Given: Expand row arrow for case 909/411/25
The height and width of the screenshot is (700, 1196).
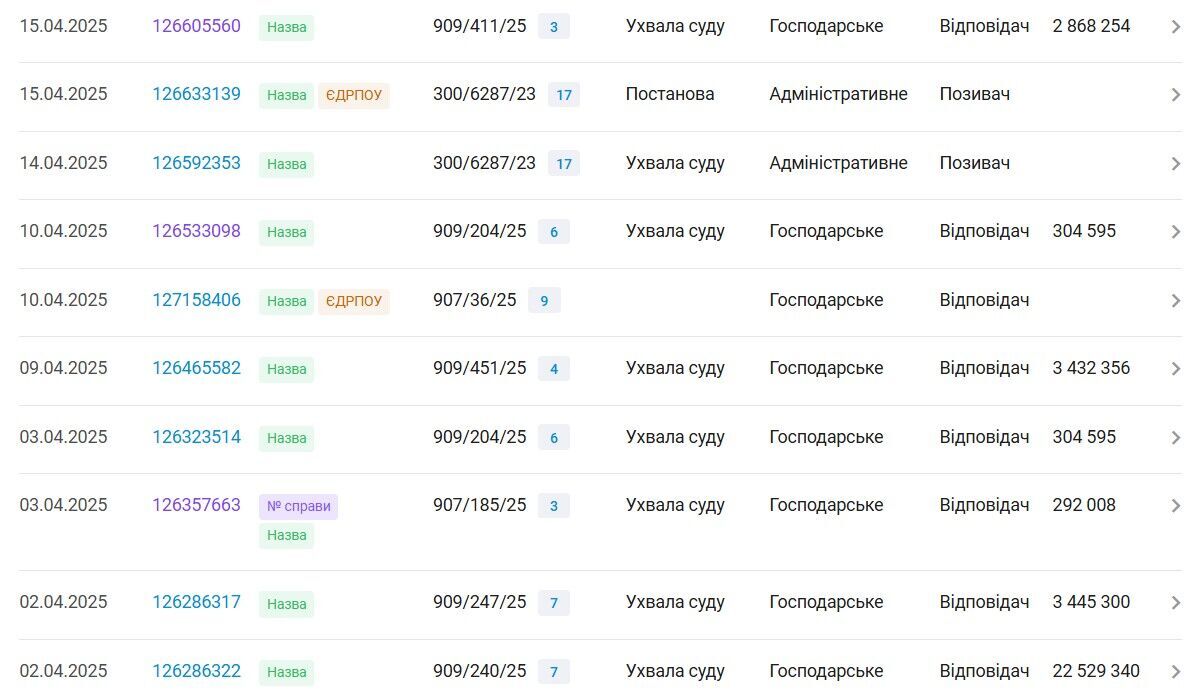Looking at the screenshot, I should 1175,27.
